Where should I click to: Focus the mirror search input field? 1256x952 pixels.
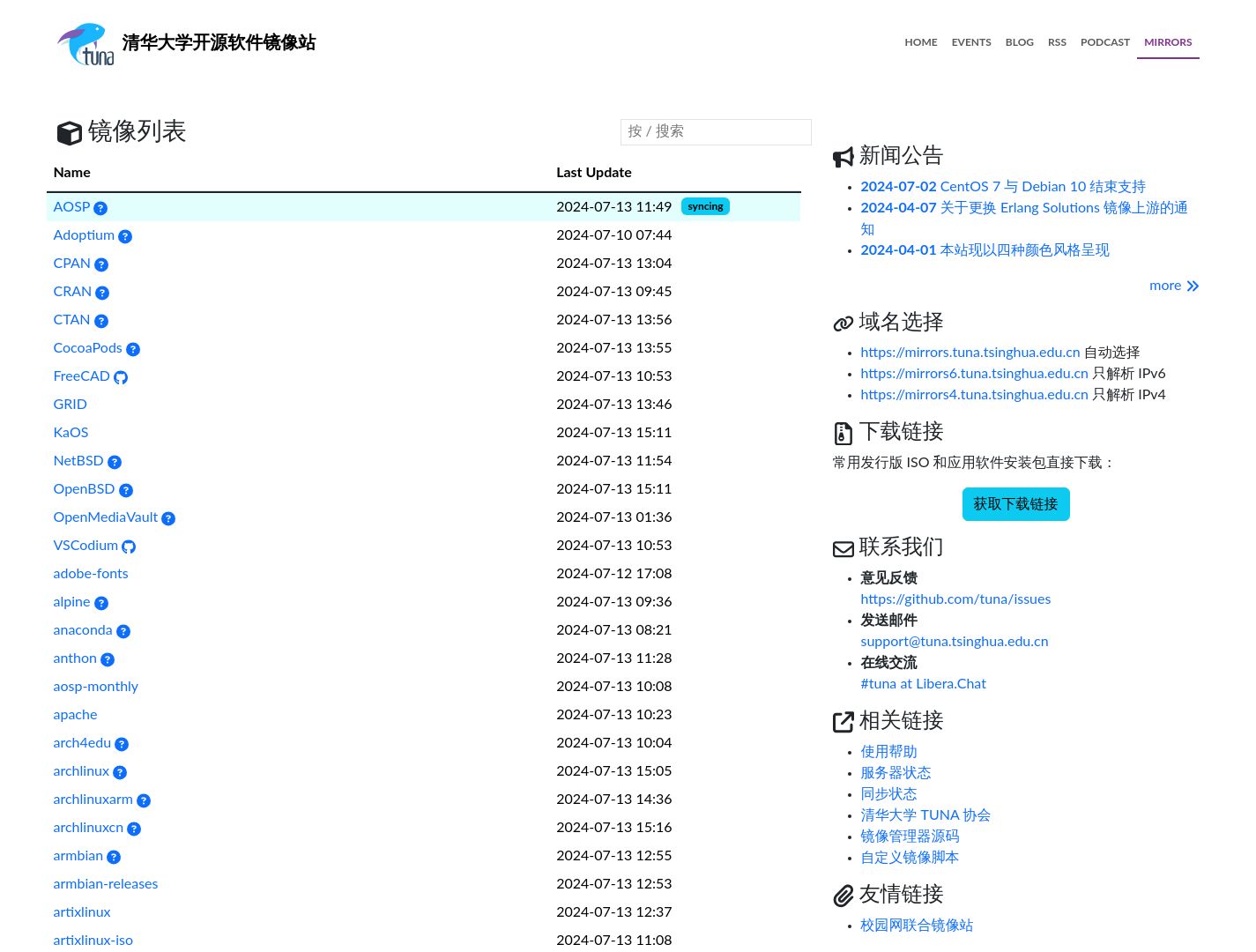tap(716, 131)
